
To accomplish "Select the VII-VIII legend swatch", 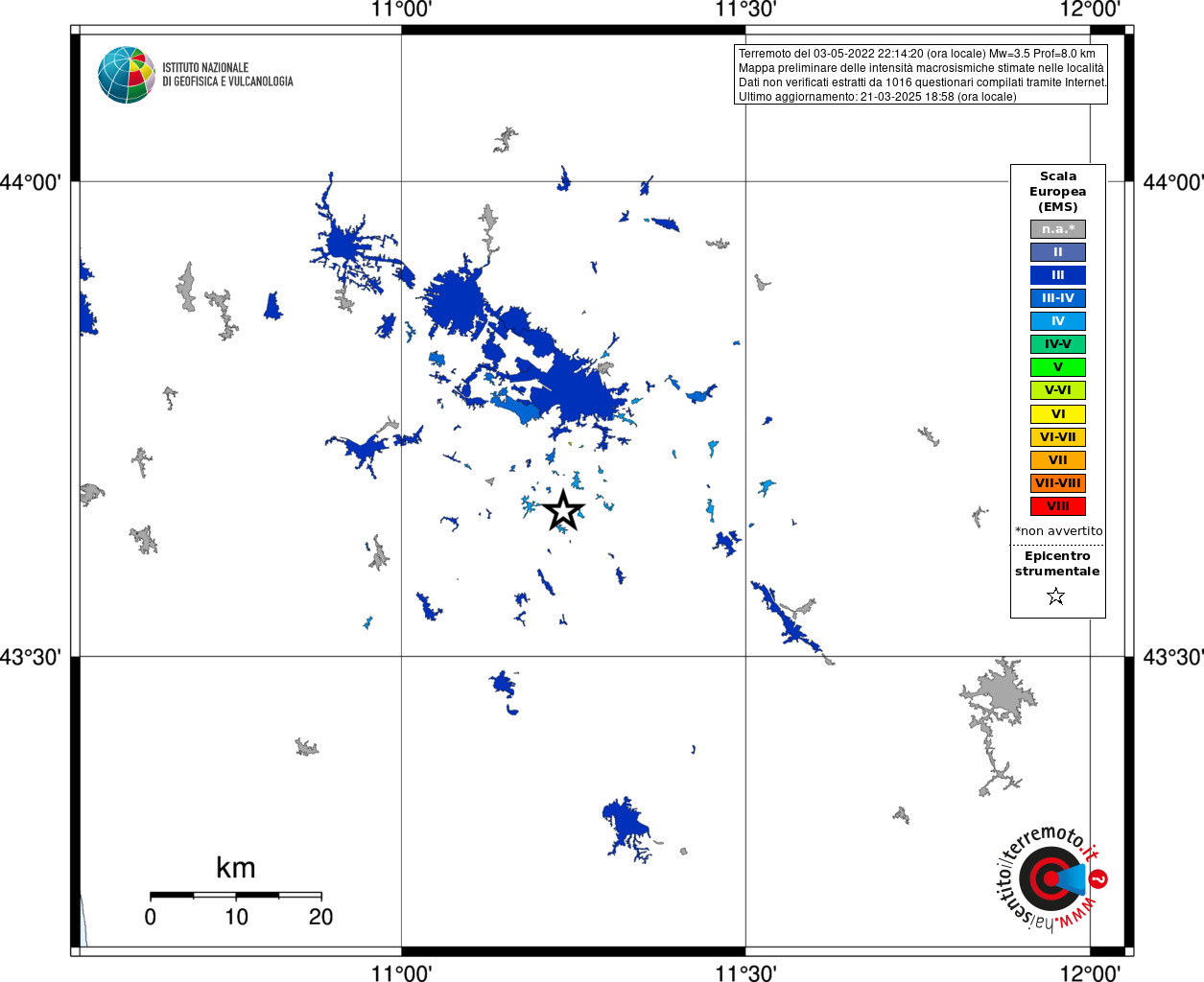I will click(1058, 483).
